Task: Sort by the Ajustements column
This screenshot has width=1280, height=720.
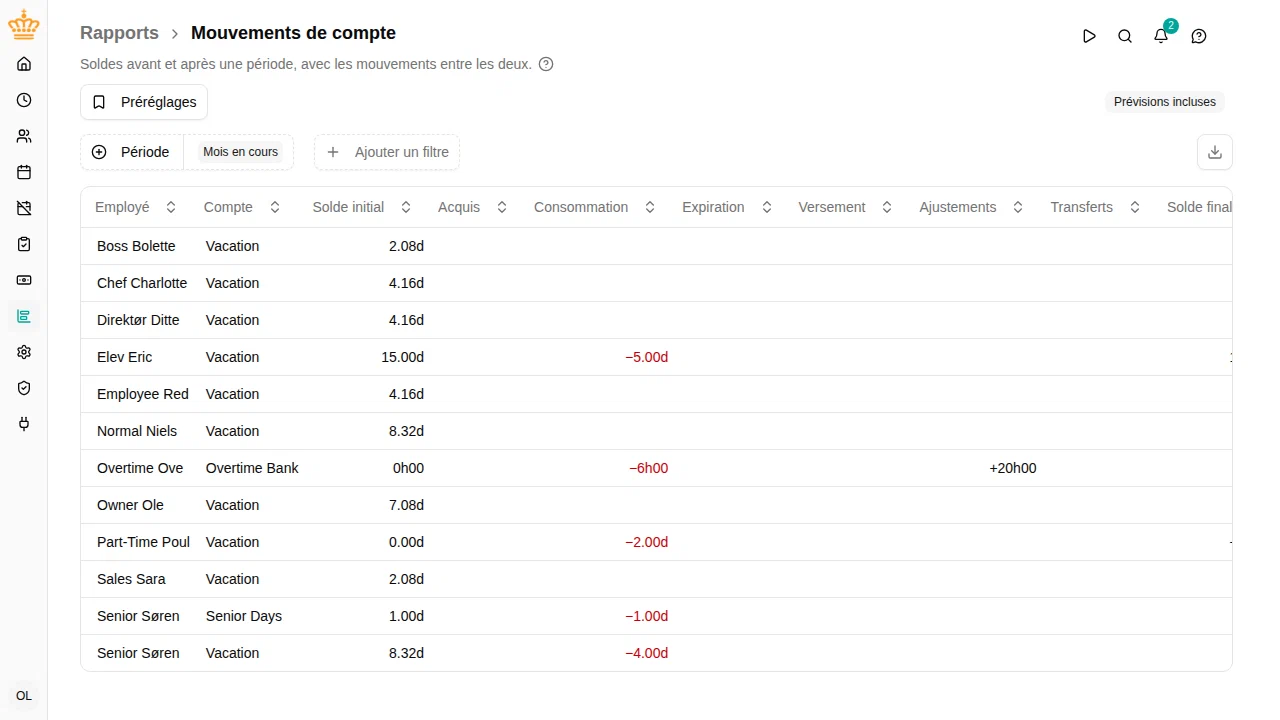Action: (971, 207)
